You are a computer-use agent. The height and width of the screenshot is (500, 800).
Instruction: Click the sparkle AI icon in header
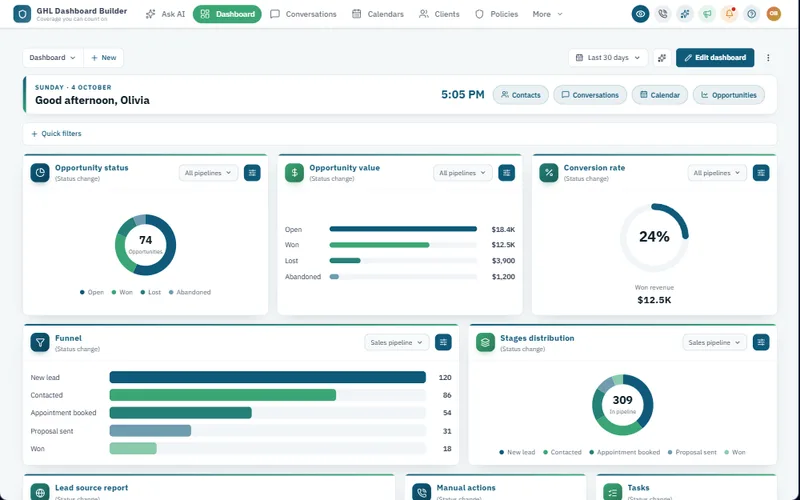pyautogui.click(x=685, y=14)
